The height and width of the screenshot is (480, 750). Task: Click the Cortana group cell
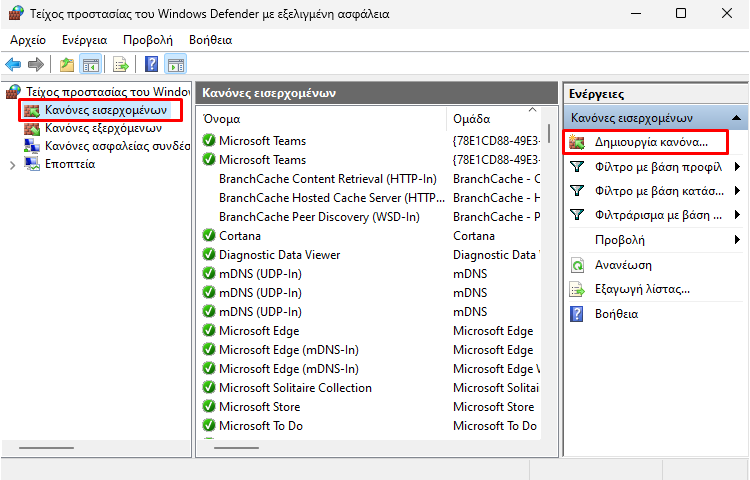point(474,236)
